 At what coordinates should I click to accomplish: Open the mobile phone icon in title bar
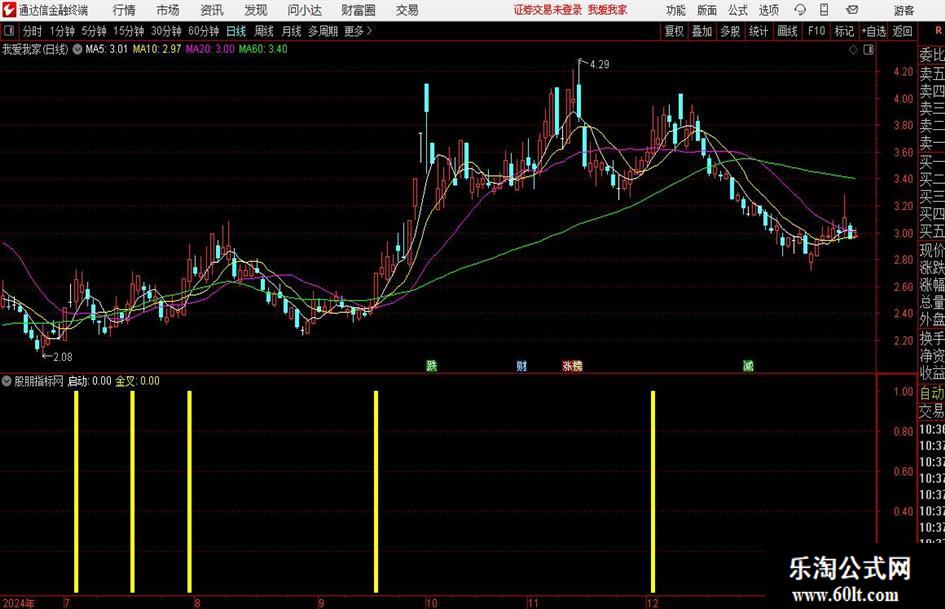point(824,10)
